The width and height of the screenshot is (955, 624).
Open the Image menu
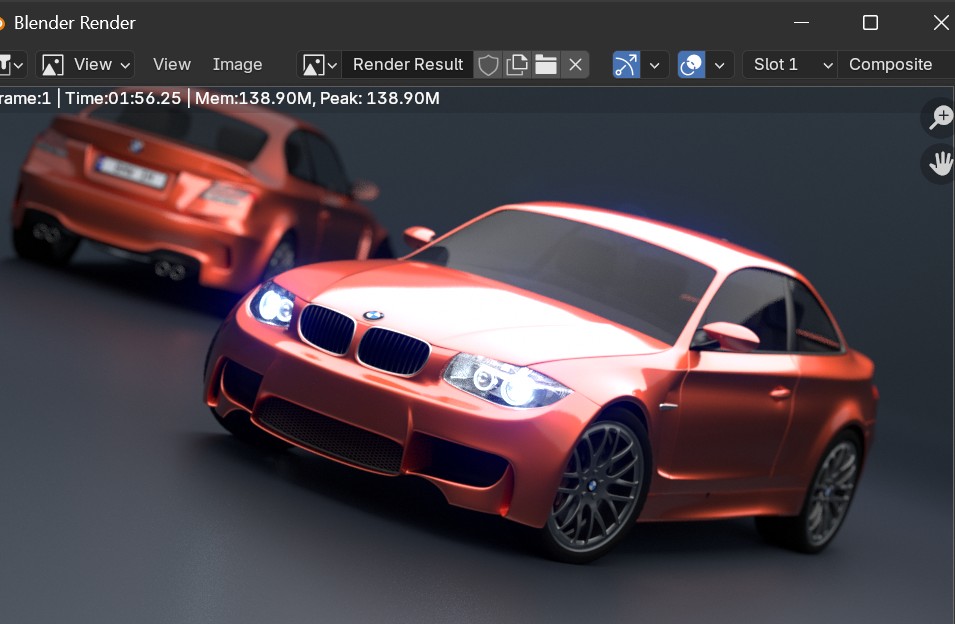pos(237,65)
